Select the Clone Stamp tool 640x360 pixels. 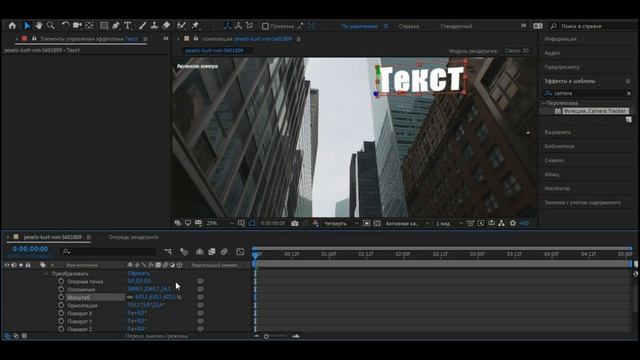pyautogui.click(x=154, y=26)
